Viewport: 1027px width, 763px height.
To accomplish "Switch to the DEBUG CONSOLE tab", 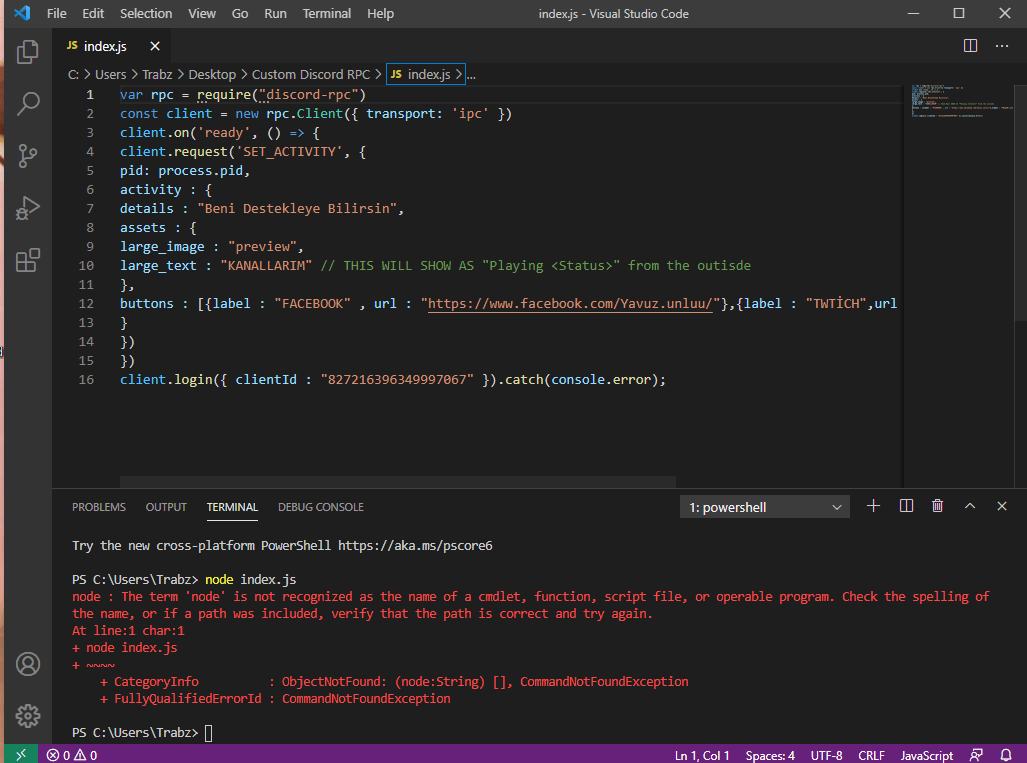I will (x=320, y=507).
